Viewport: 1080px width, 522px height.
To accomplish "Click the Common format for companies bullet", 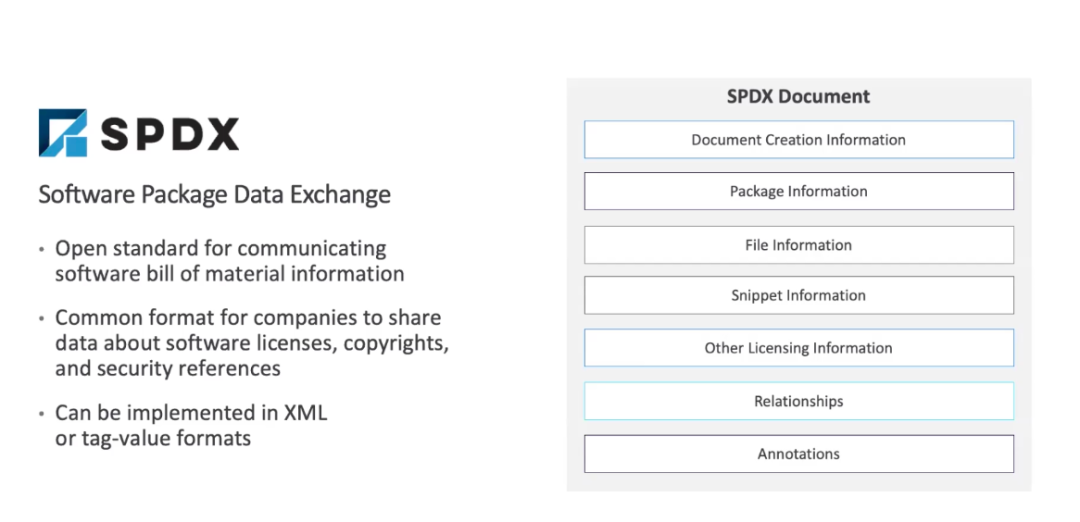I will click(252, 344).
